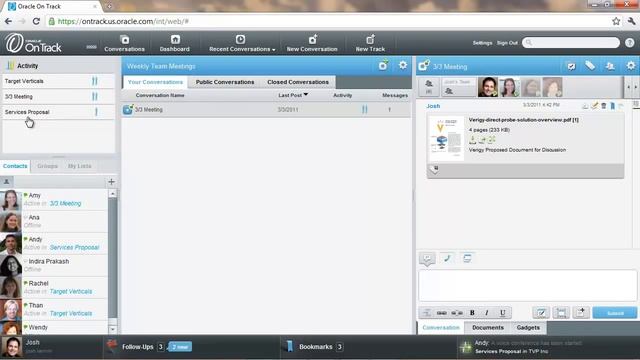
Task: Open Follow-Ups in the bottom bar
Action: [138, 347]
